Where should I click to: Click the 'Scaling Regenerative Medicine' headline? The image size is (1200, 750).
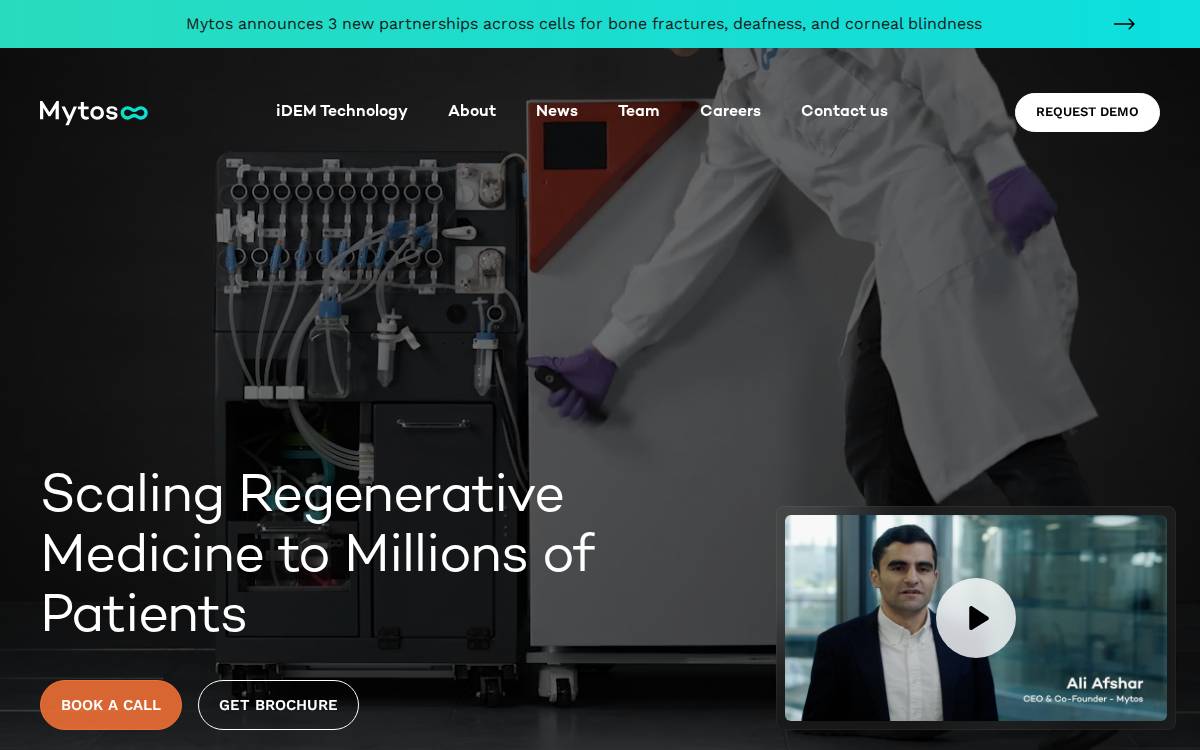point(318,553)
